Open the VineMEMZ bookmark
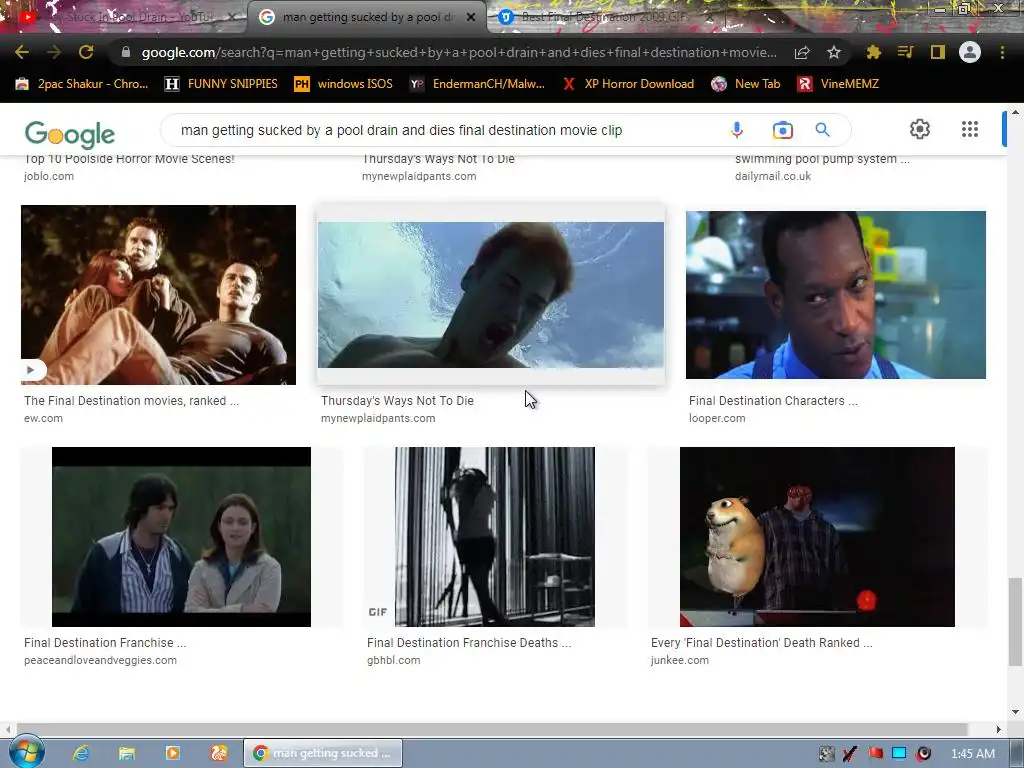Viewport: 1024px width, 768px height. point(839,84)
